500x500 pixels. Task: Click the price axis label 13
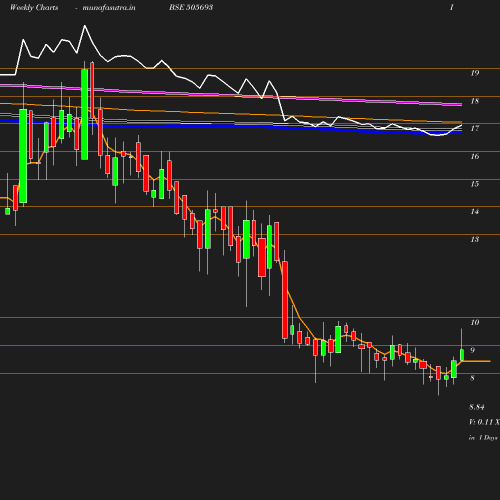pos(475,239)
